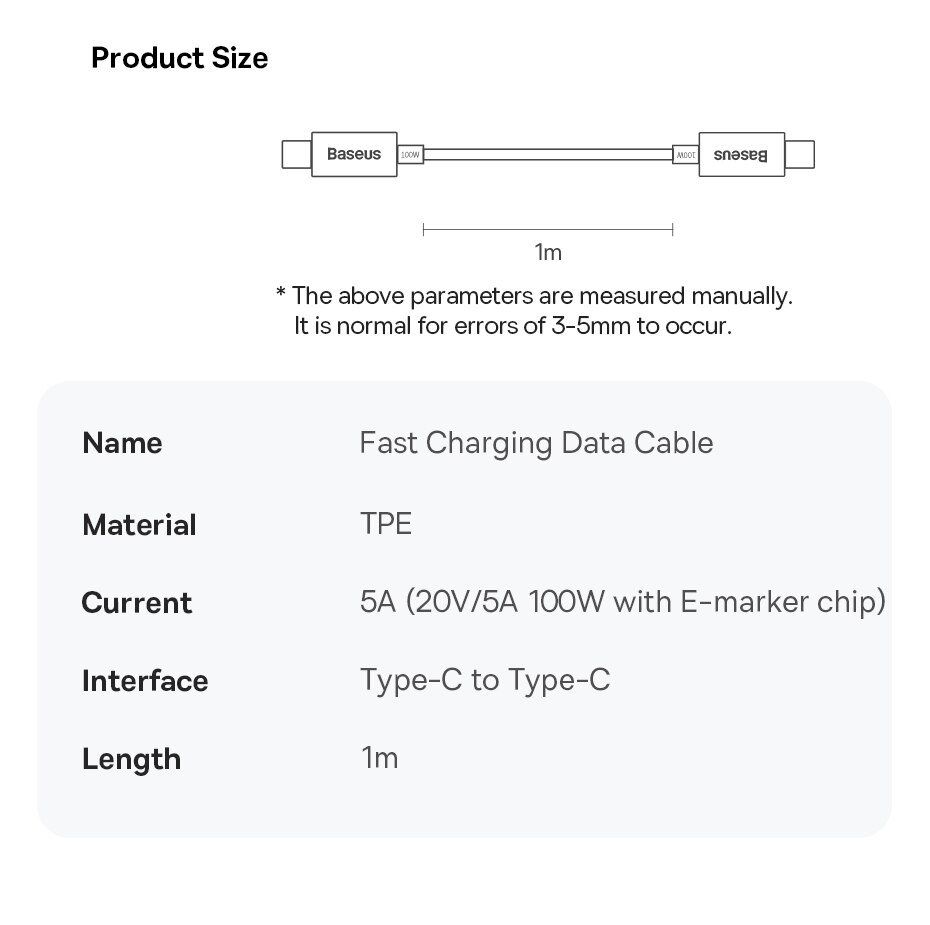Select the right 100W marker on the cable
Image resolution: width=930 pixels, height=925 pixels.
[685, 155]
